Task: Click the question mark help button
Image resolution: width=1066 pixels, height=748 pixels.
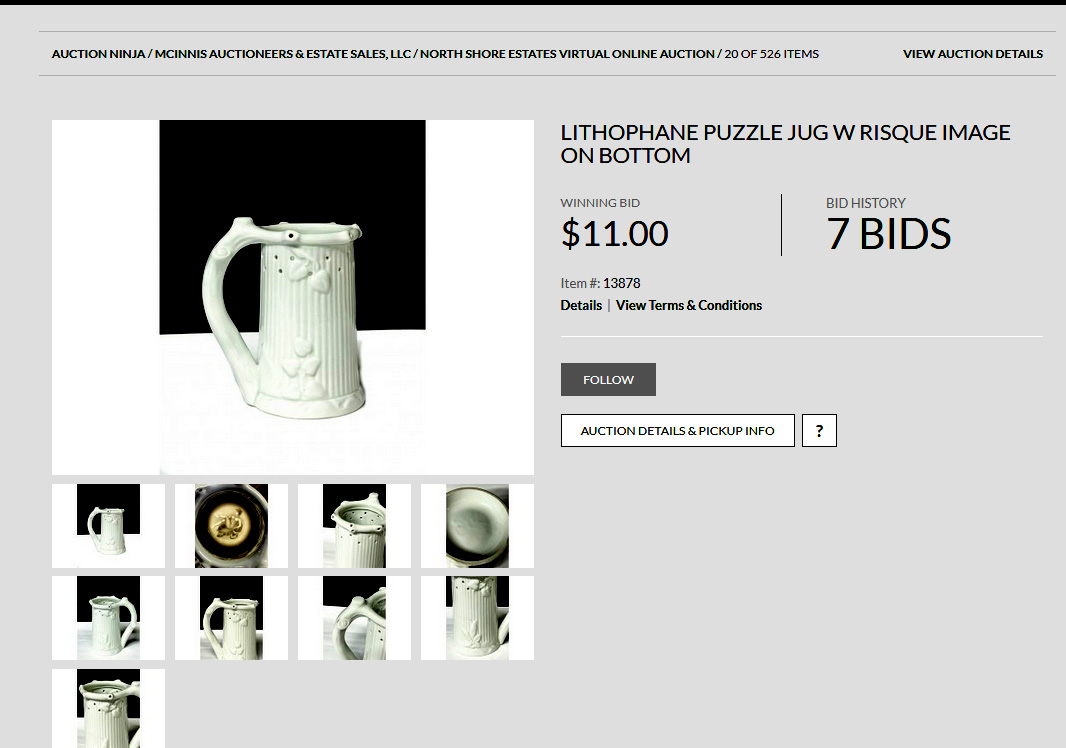Action: click(819, 430)
